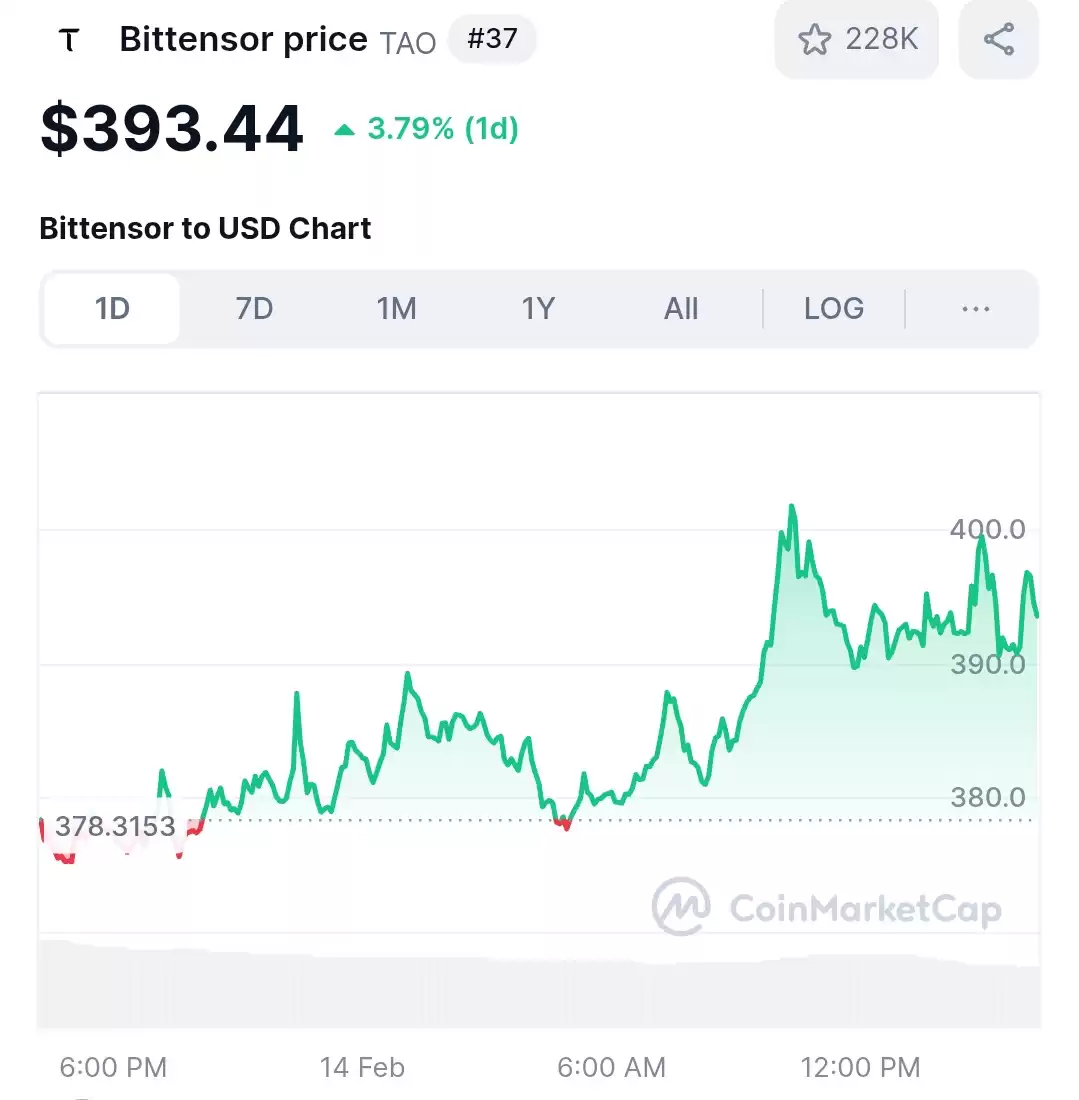
Task: Add TAO to watchlist via star icon
Action: pos(815,39)
